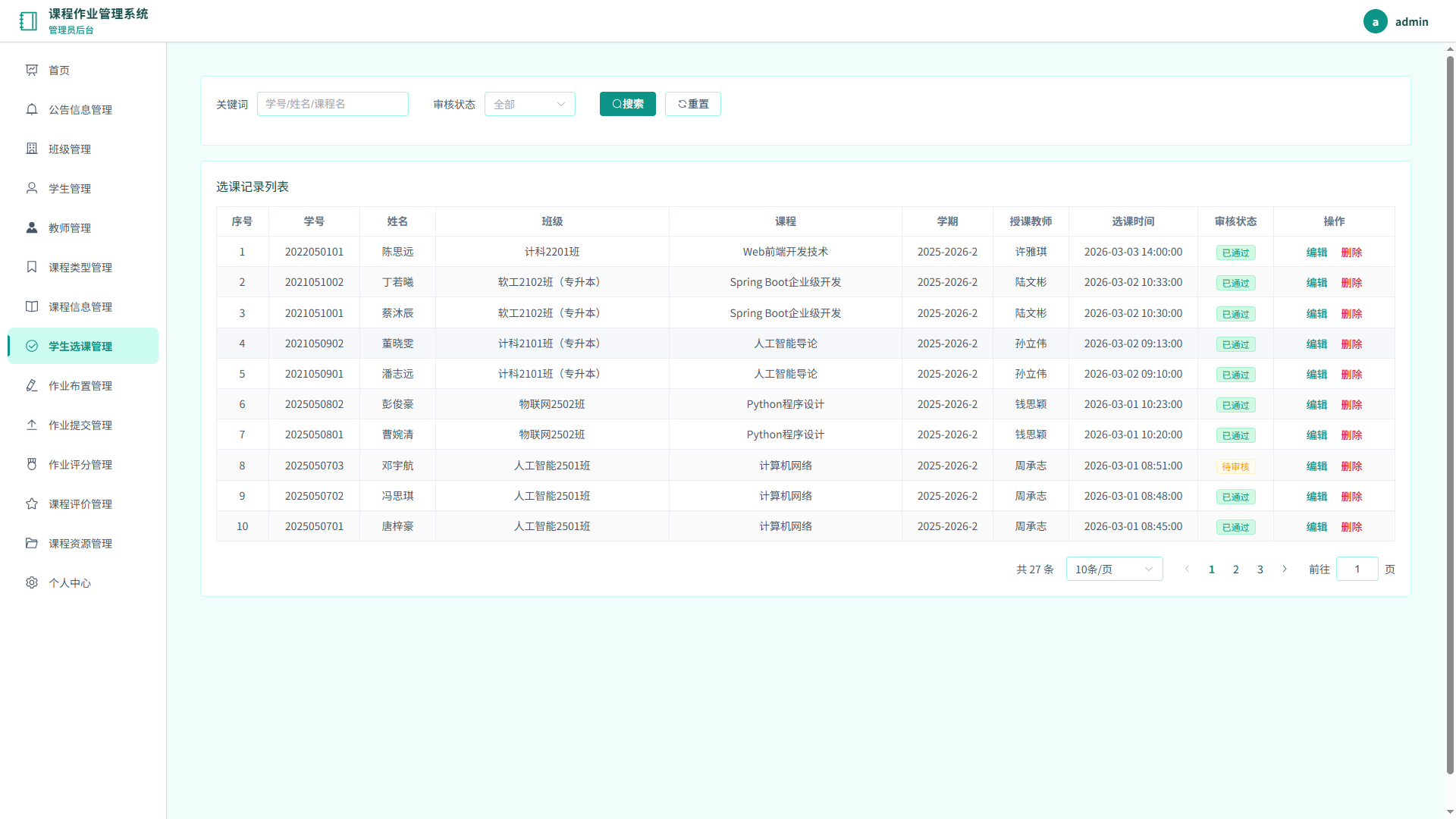Click the Web前端技术 course cell
Screen dimensions: 1456x819
pos(786,252)
